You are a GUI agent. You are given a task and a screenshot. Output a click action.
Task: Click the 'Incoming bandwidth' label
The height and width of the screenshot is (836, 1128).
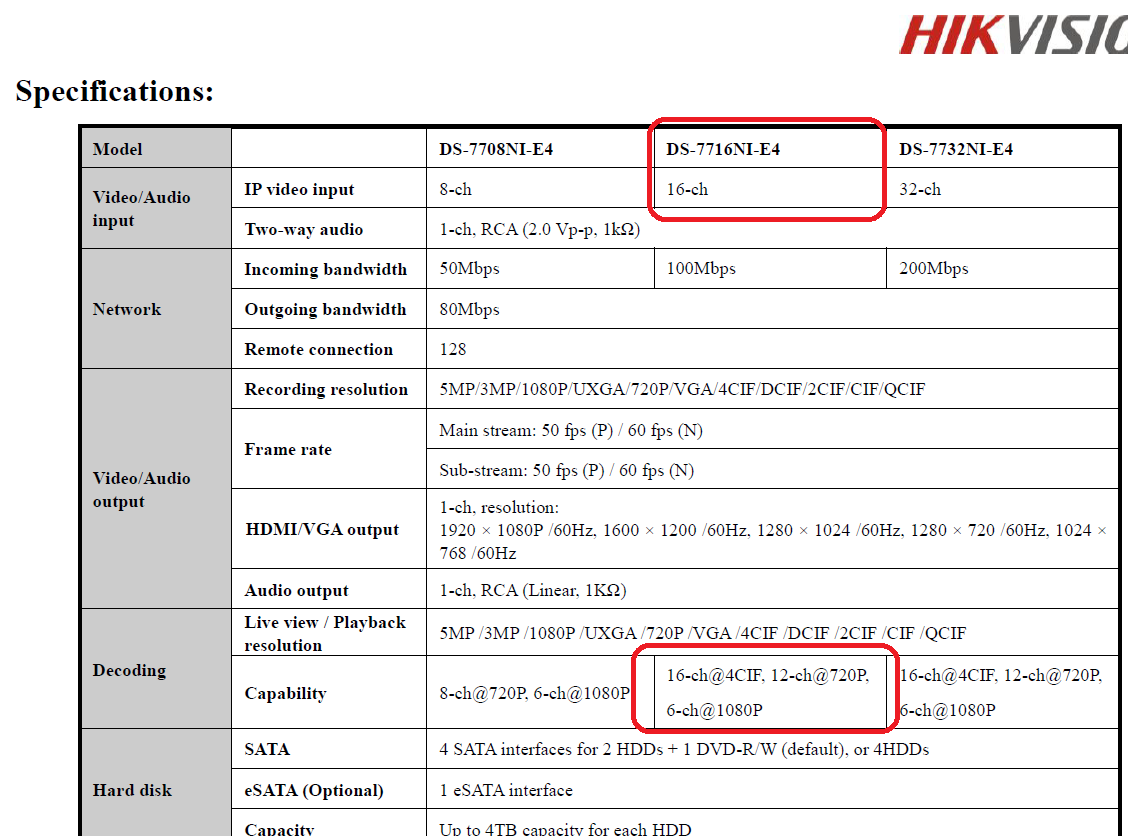(x=326, y=269)
